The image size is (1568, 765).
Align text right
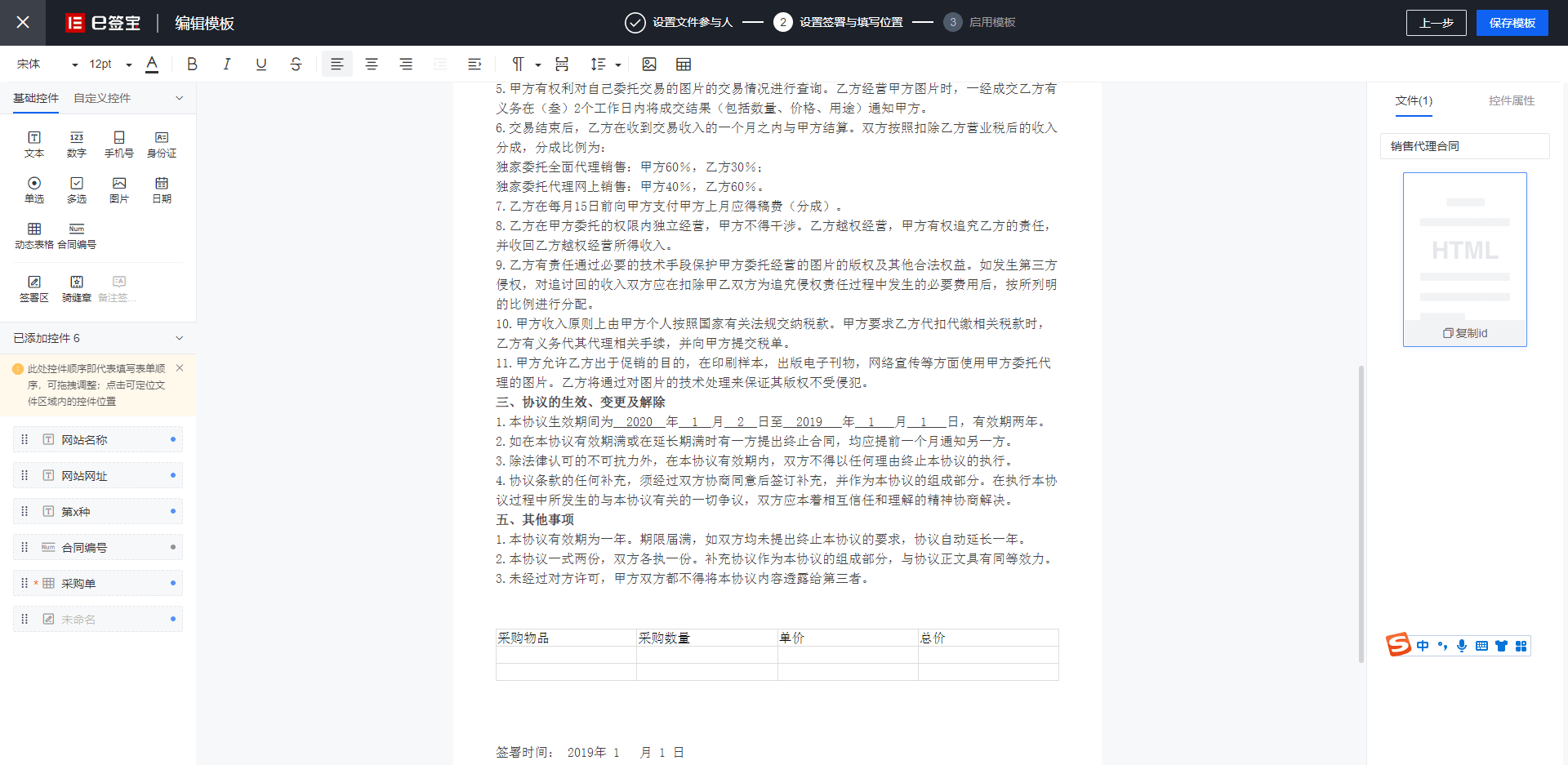point(406,64)
